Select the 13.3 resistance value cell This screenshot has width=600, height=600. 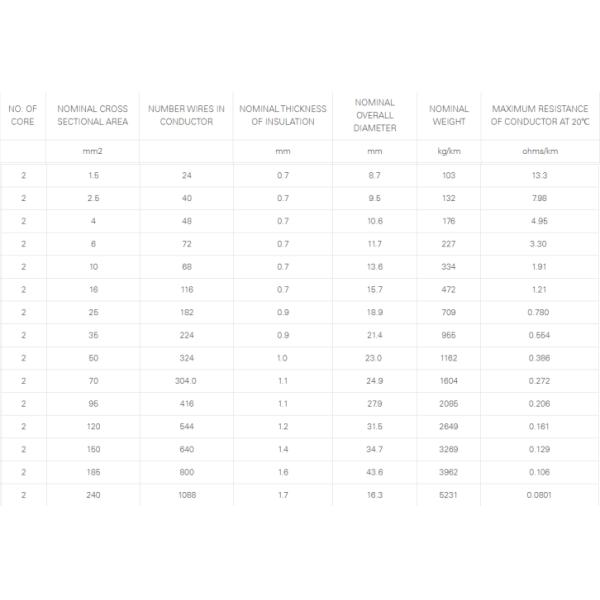coord(540,176)
